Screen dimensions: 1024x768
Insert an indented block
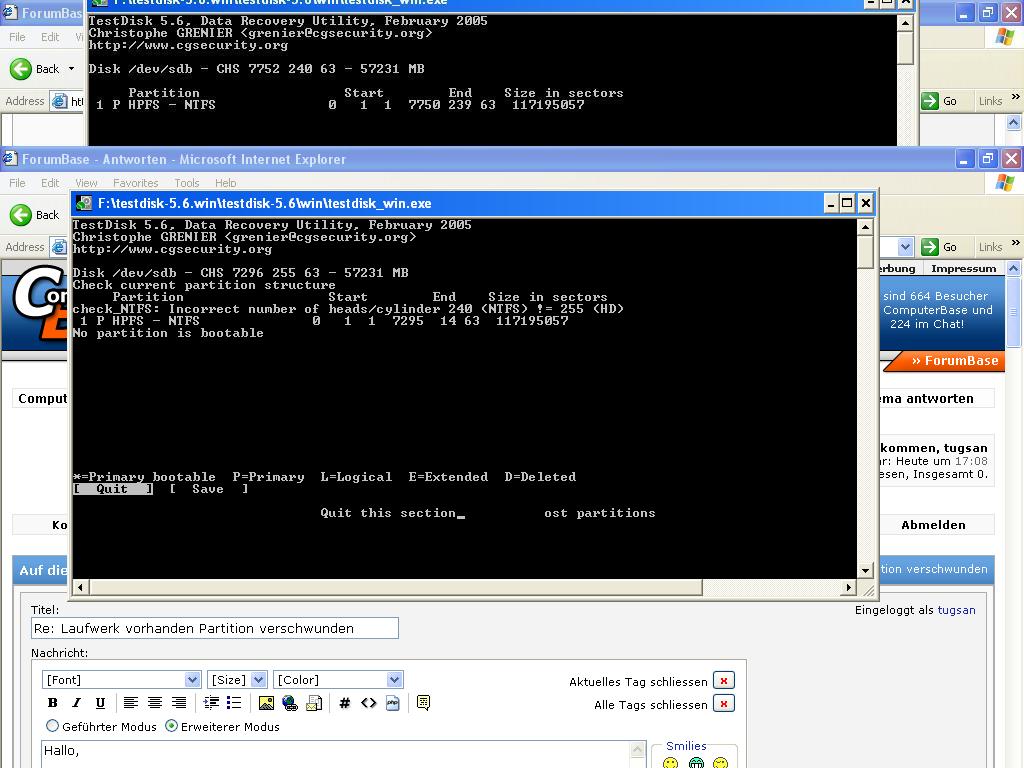point(211,703)
